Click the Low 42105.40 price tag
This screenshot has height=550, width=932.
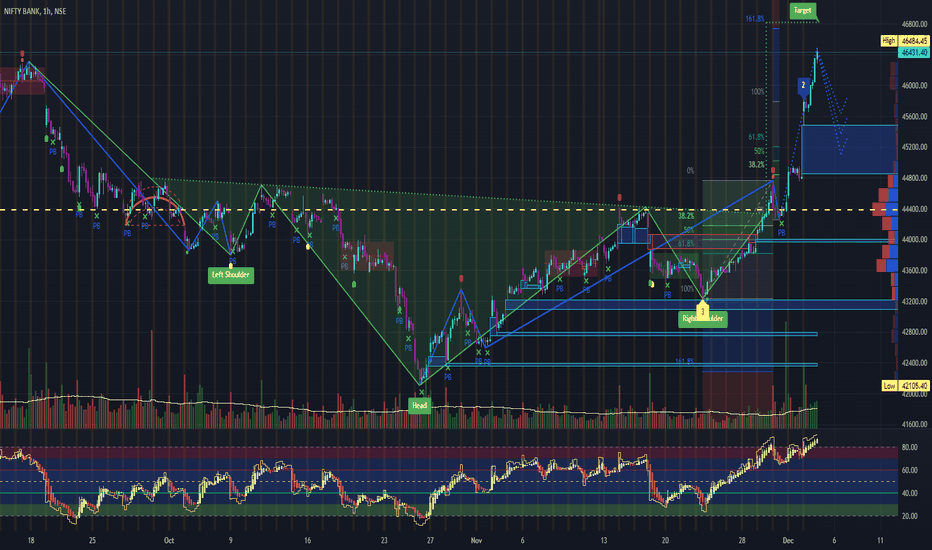pyautogui.click(x=904, y=386)
